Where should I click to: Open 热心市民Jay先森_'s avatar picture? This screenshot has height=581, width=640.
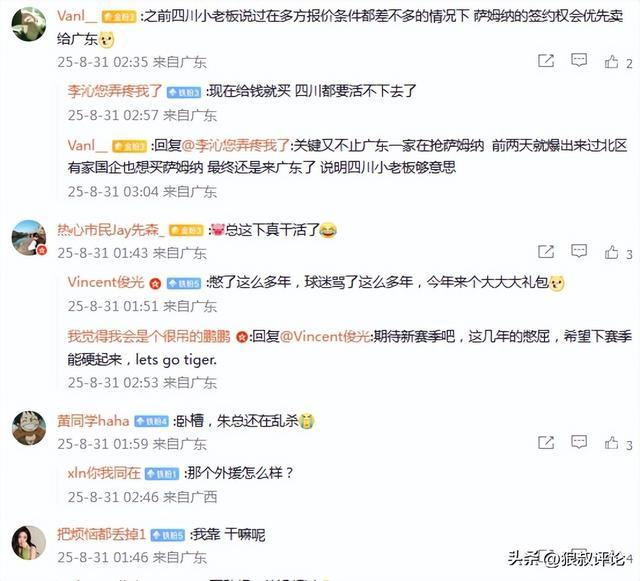[29, 238]
